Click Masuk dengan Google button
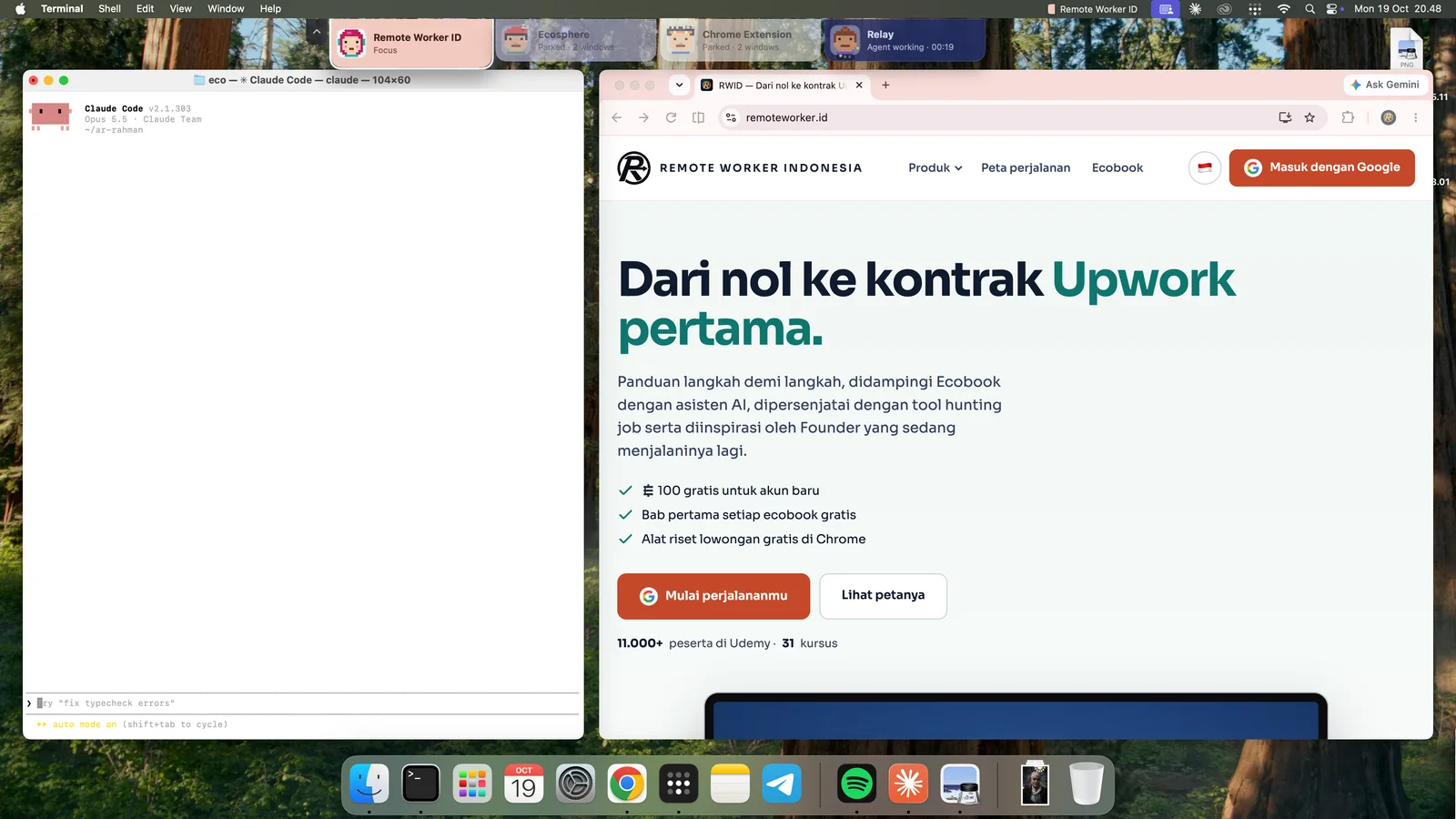The width and height of the screenshot is (1456, 819). (1321, 167)
